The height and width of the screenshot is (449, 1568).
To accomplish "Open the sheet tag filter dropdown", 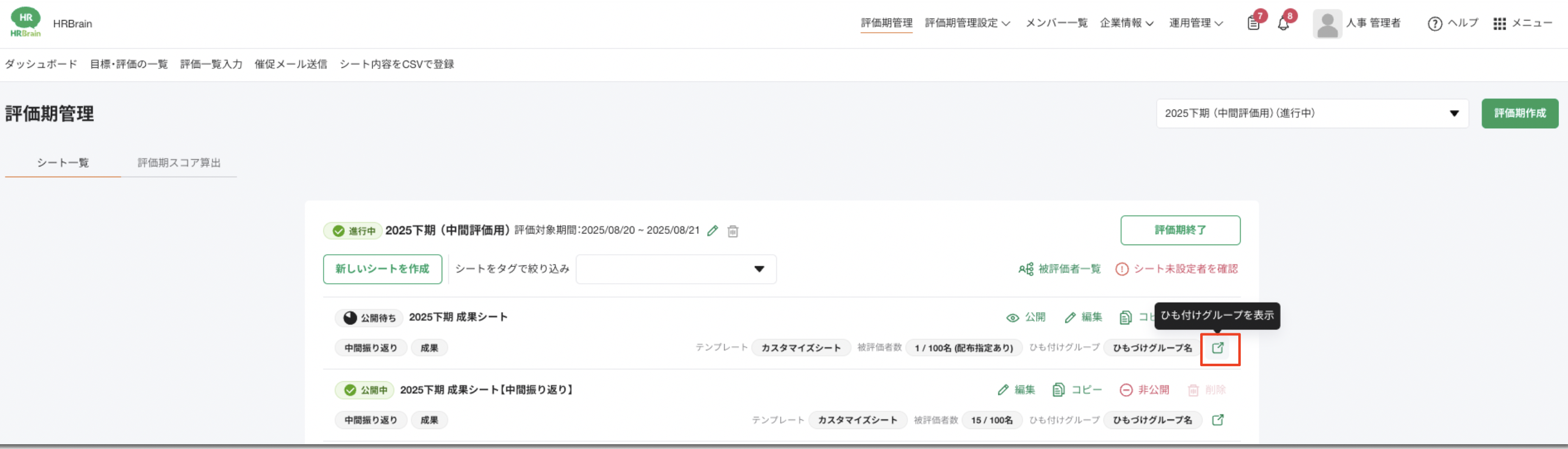I will [676, 269].
